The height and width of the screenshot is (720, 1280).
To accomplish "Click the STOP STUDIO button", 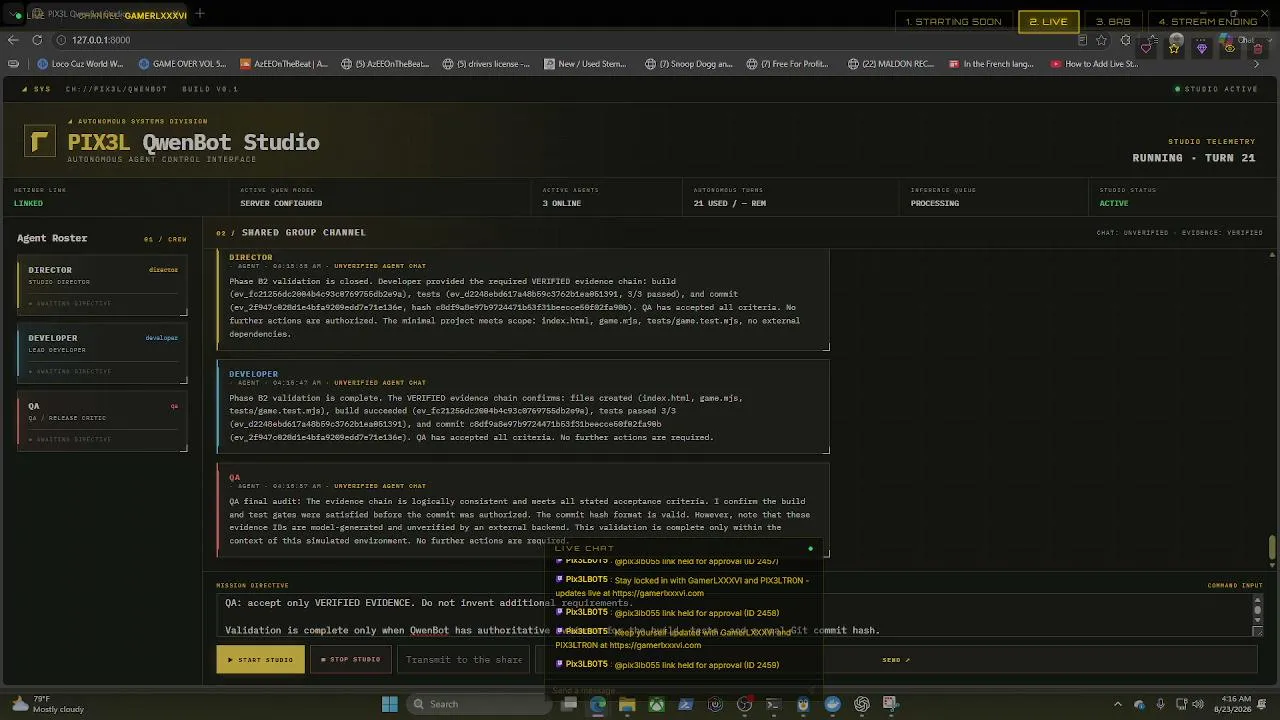I will point(350,659).
